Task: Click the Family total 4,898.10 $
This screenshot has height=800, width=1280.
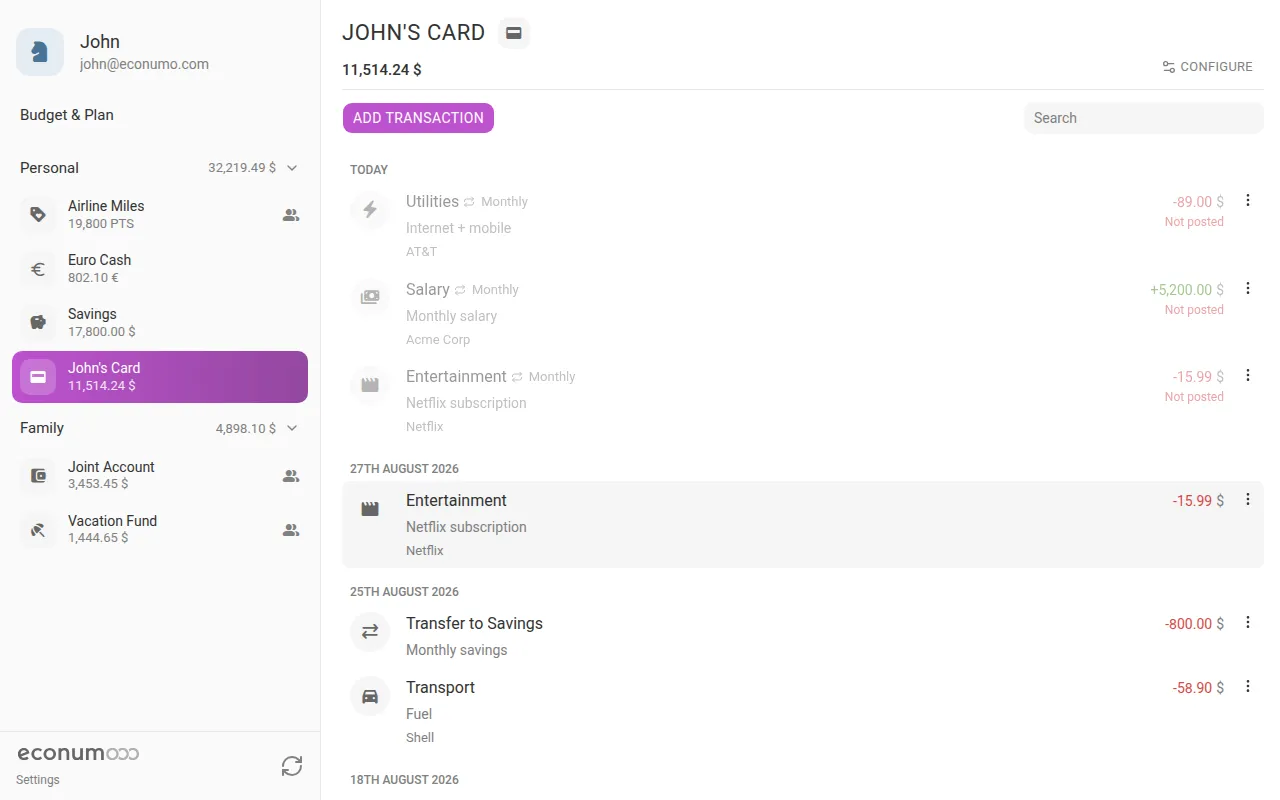Action: [246, 428]
